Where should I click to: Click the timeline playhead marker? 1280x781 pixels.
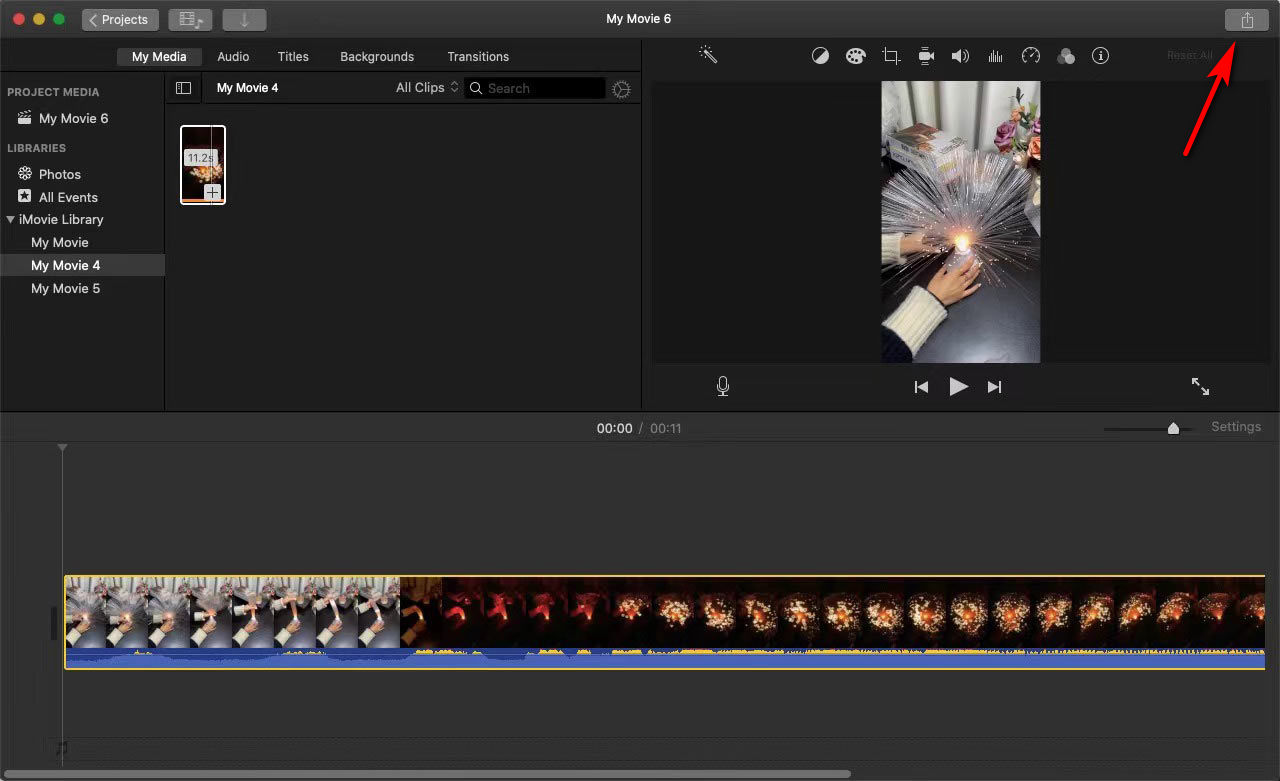click(62, 448)
